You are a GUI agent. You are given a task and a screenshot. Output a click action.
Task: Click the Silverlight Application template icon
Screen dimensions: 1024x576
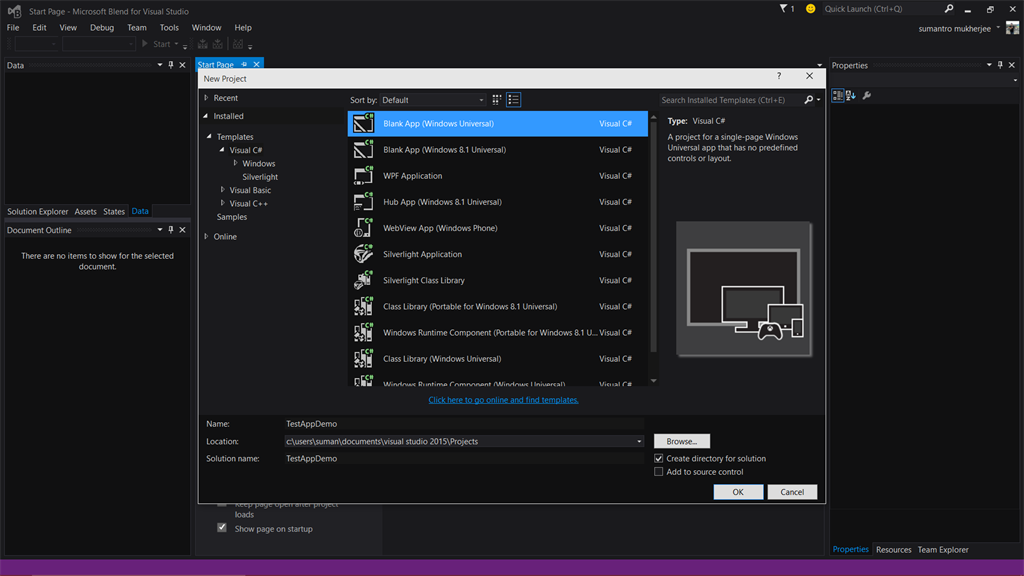[363, 253]
